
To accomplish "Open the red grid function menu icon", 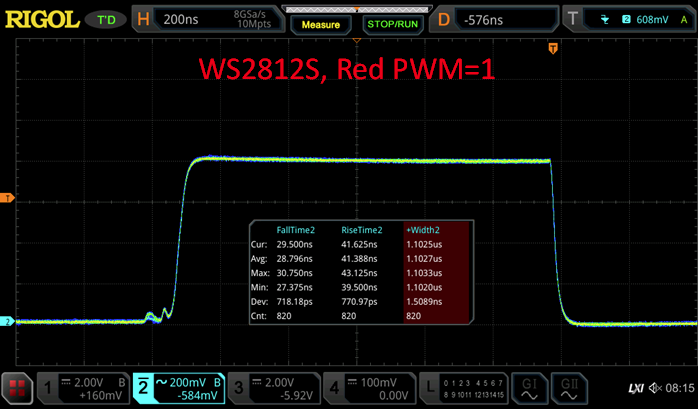I will 17,388.
